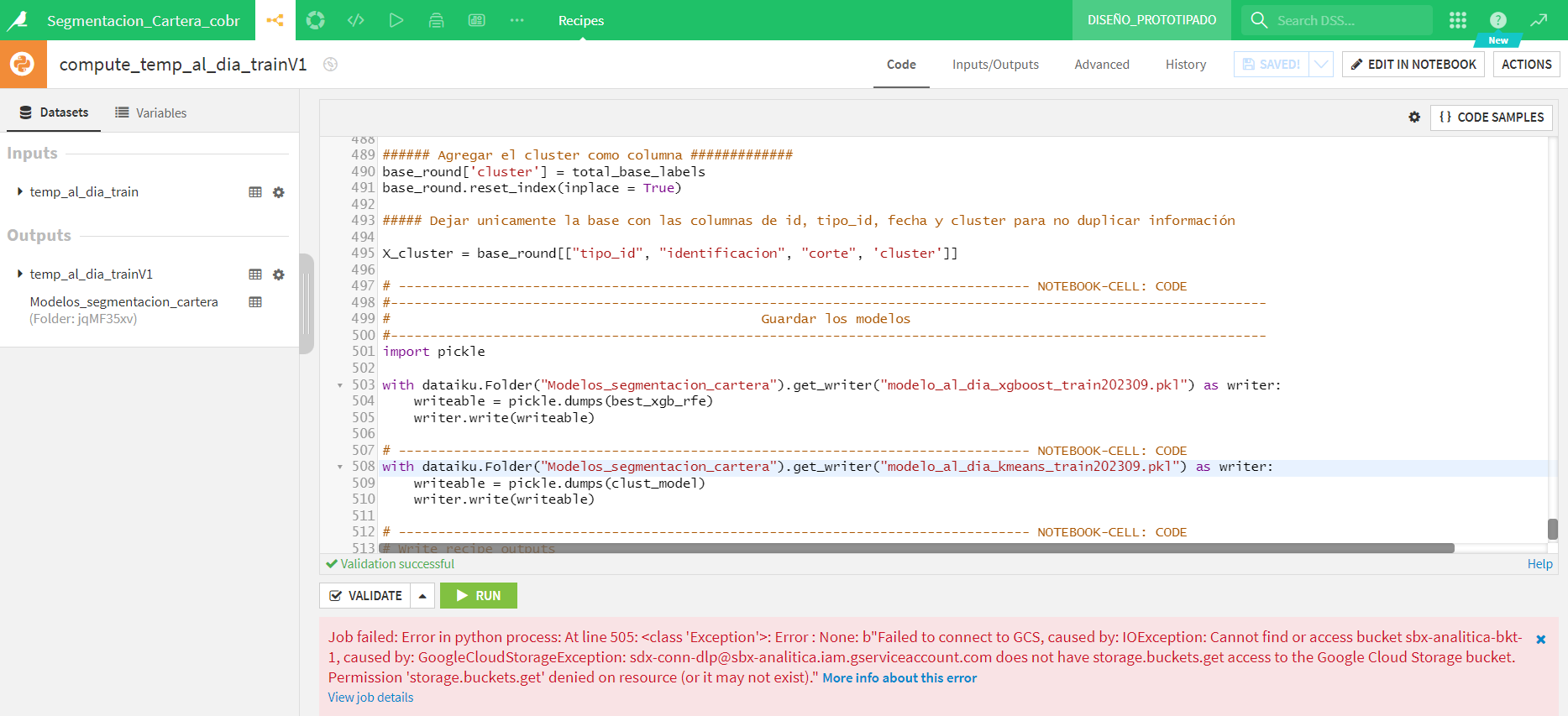
Task: Click the horizontal scrollbar of code editor
Action: (x=916, y=548)
